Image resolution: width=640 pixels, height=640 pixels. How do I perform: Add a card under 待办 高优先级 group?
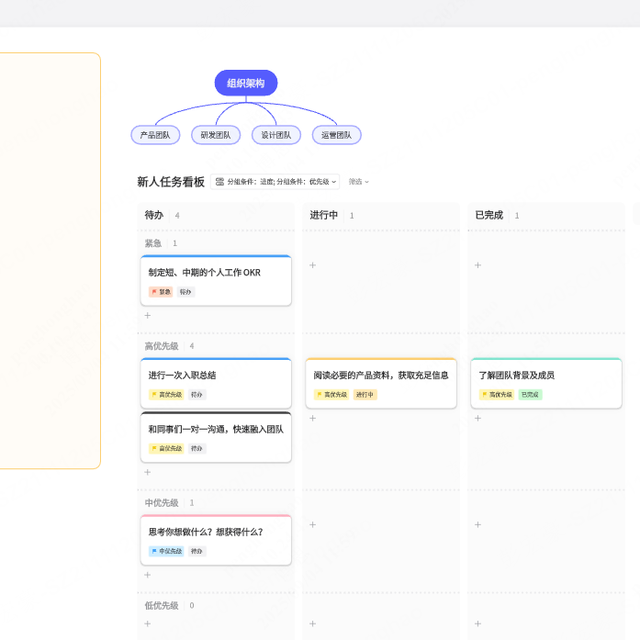pyautogui.click(x=147, y=472)
